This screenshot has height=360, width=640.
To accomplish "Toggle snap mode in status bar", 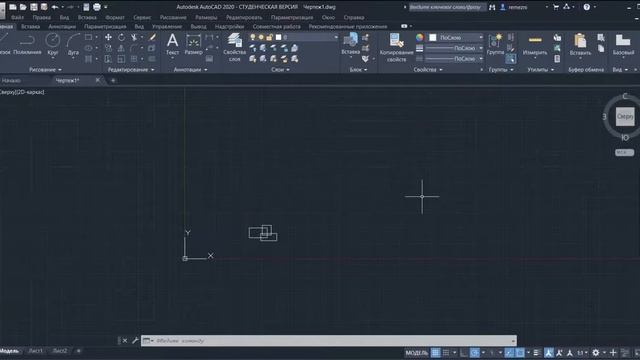I will tap(446, 353).
